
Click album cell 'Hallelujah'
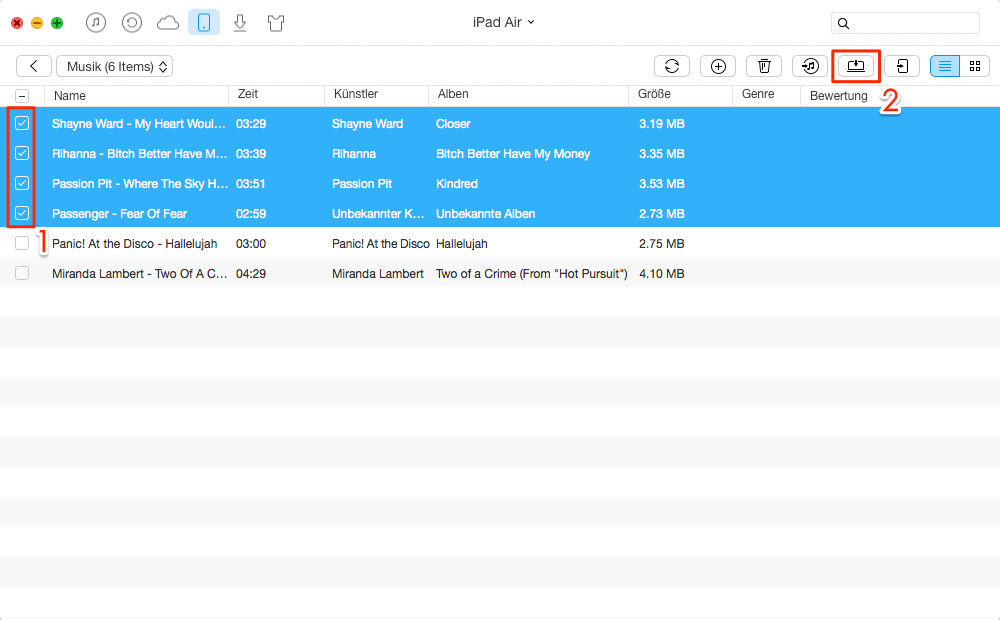pos(462,244)
